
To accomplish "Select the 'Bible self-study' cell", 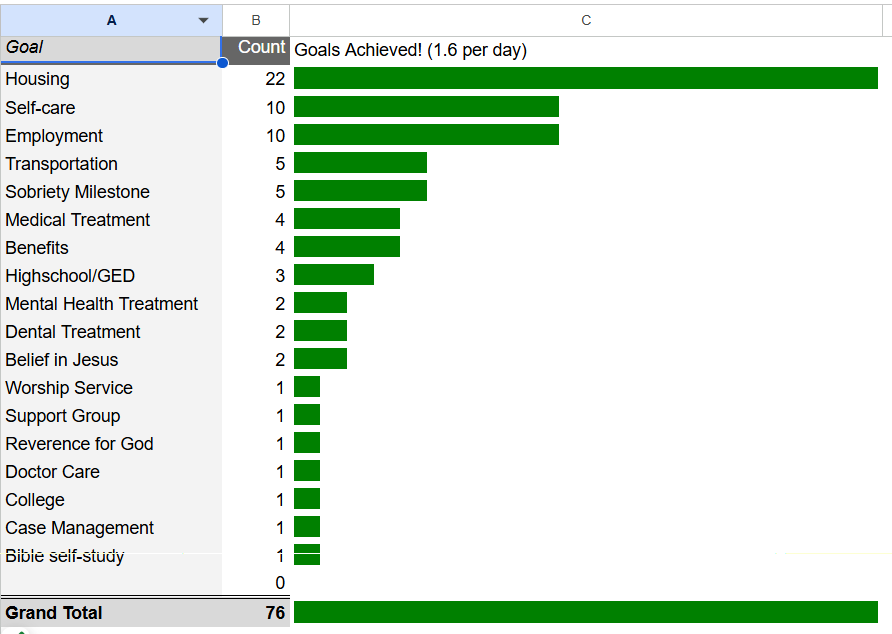I will pyautogui.click(x=111, y=555).
